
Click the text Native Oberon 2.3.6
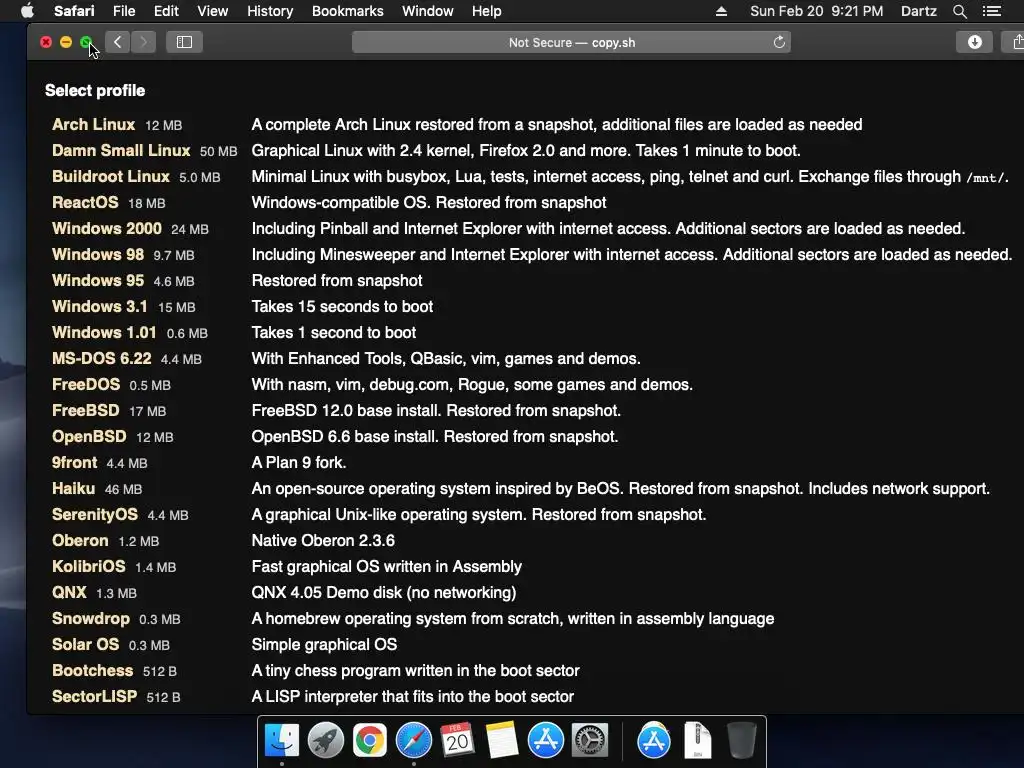tap(323, 541)
